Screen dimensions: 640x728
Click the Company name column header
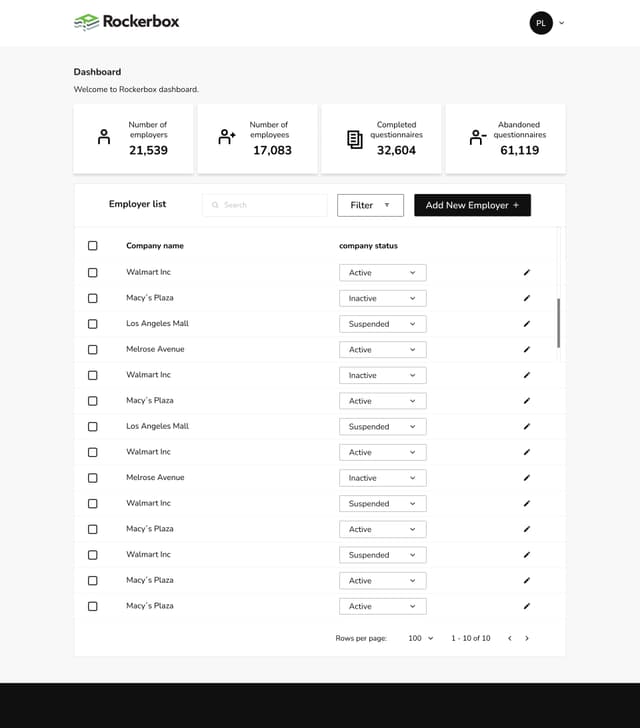155,246
